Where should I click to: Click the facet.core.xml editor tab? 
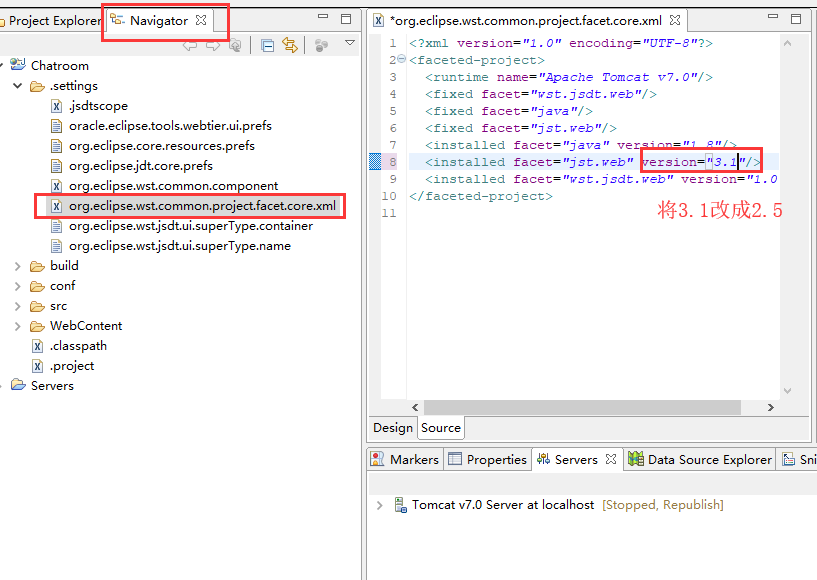click(526, 21)
